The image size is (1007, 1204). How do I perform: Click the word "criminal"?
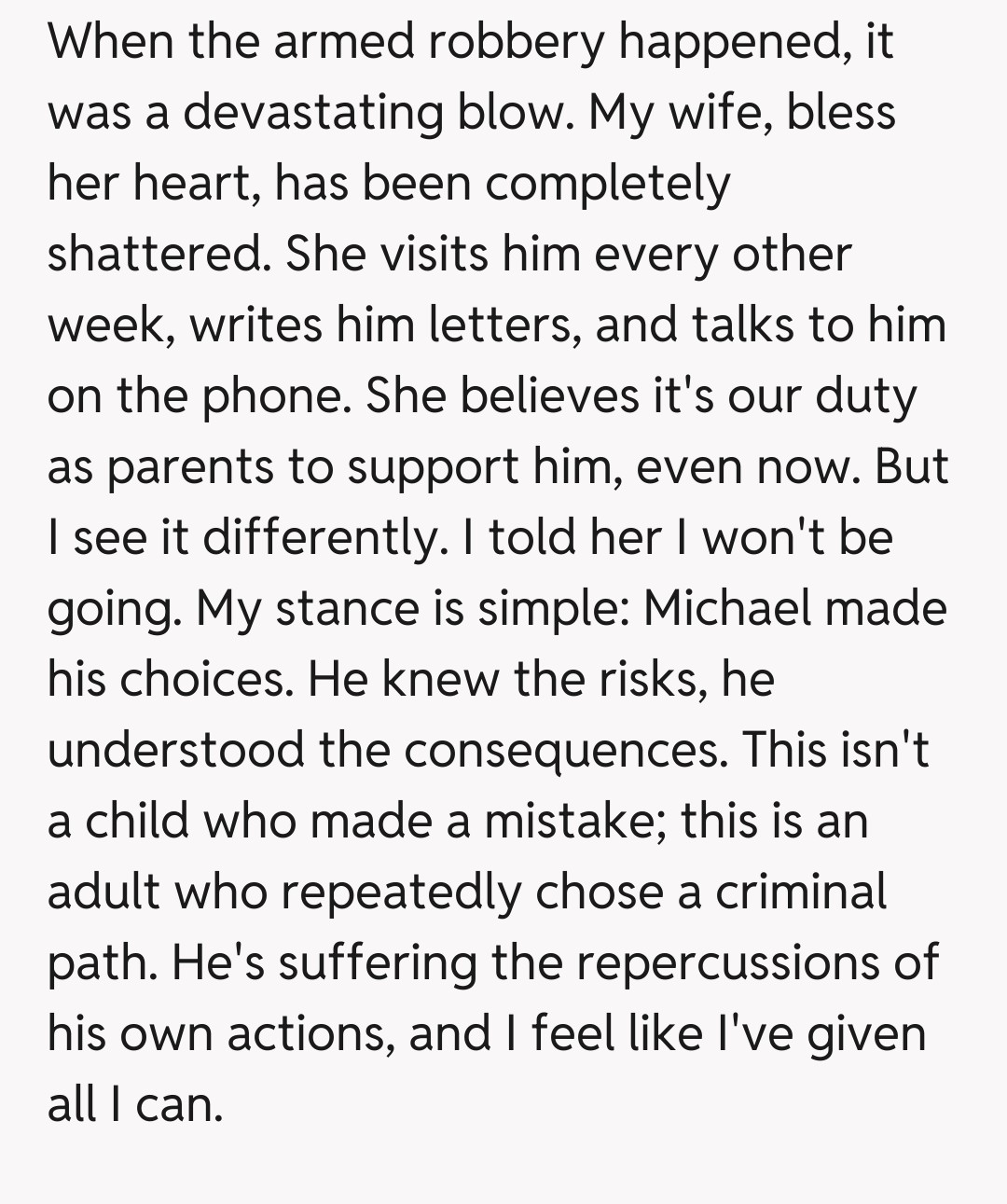[801, 892]
